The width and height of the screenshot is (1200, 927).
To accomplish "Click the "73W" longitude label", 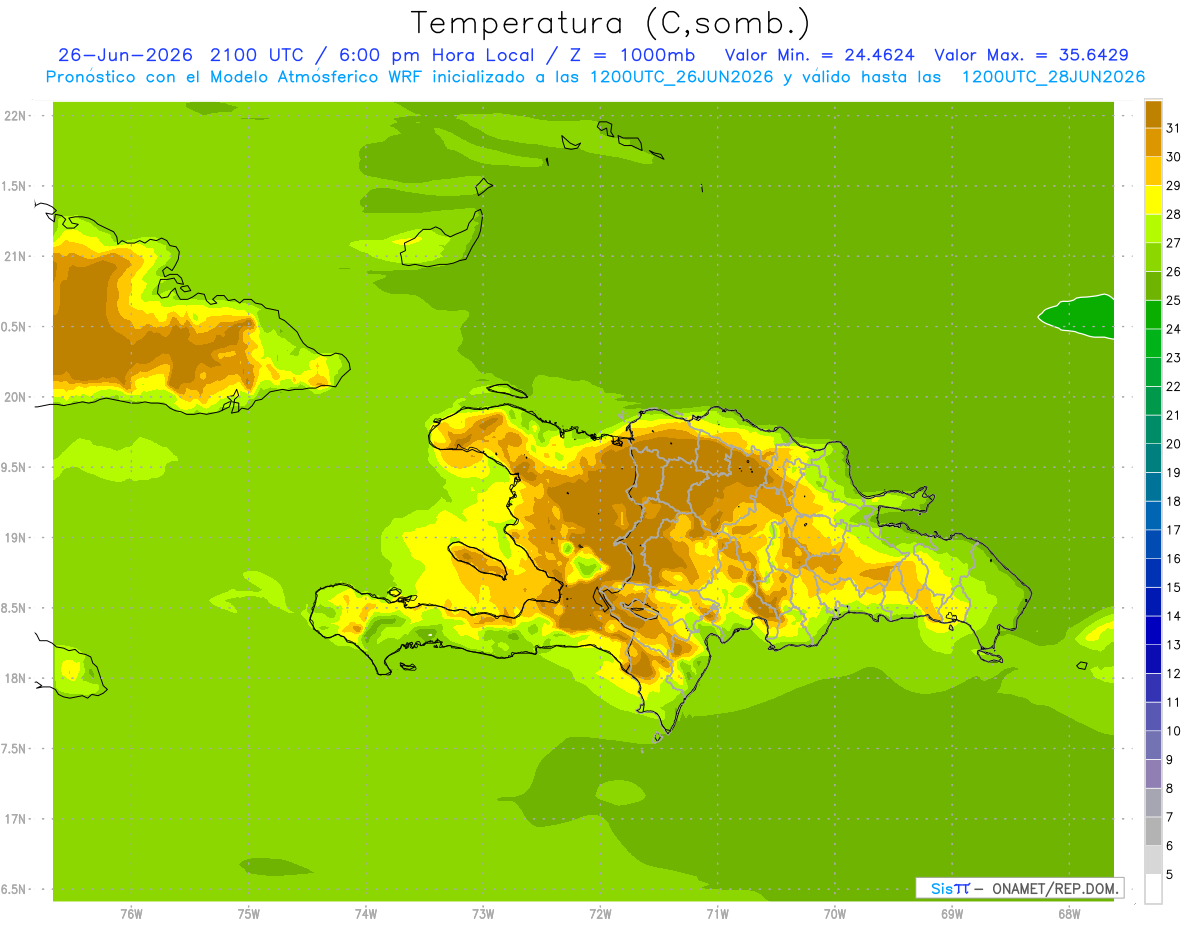I will [483, 914].
